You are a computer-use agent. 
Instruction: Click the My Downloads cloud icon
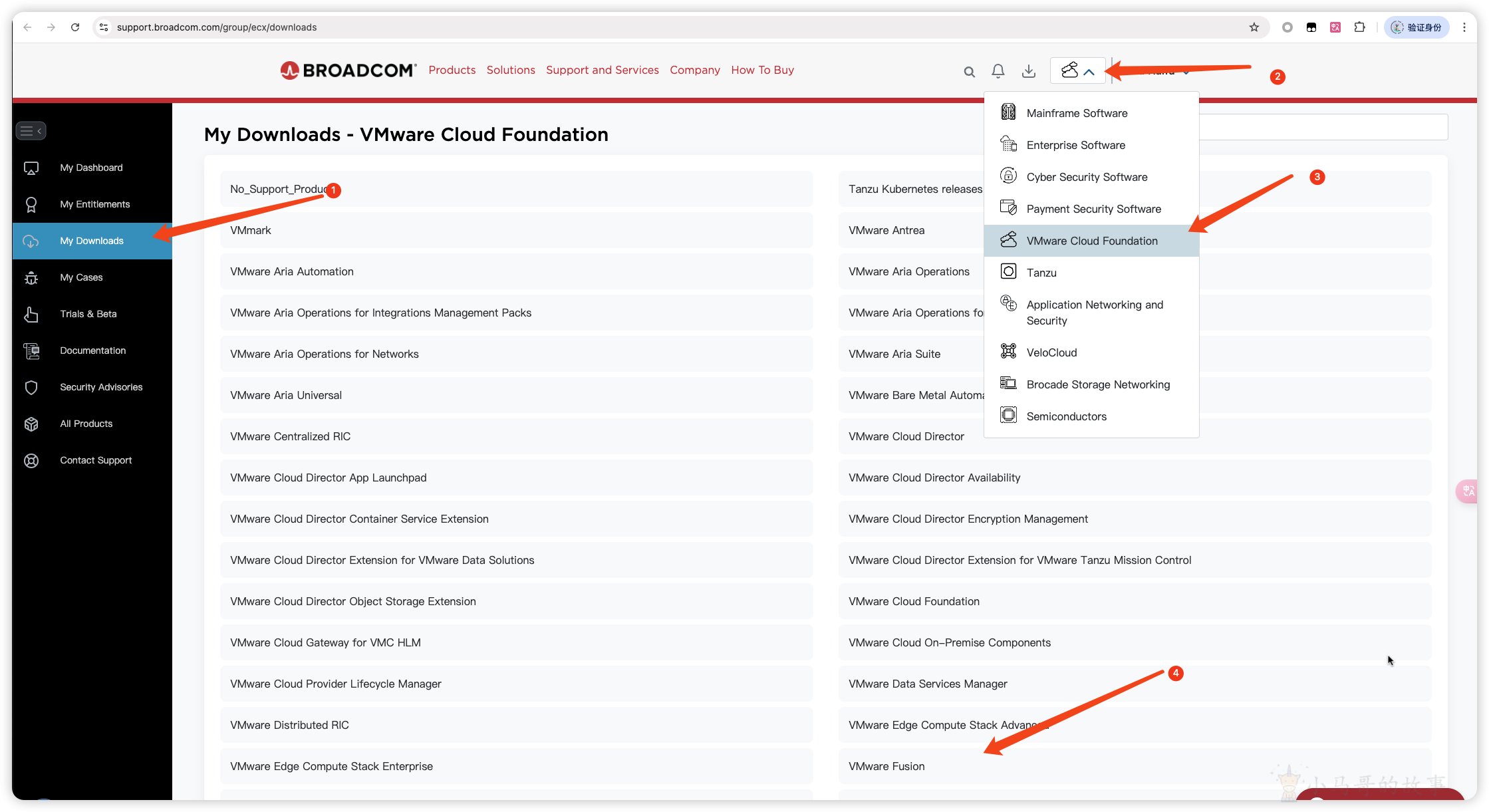click(31, 241)
